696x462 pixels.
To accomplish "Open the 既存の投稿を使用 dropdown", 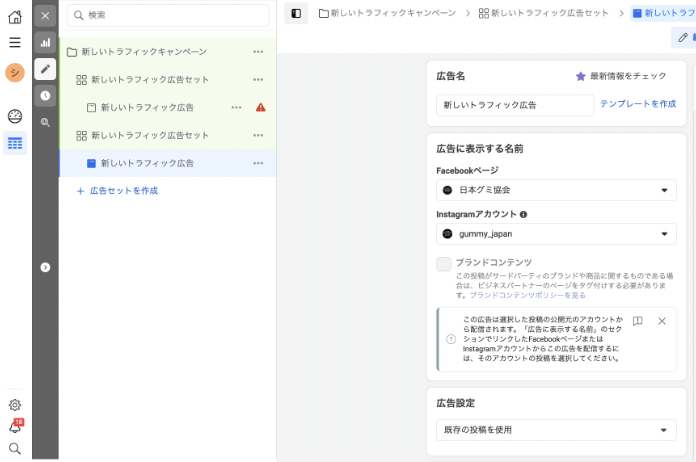I will [x=556, y=430].
